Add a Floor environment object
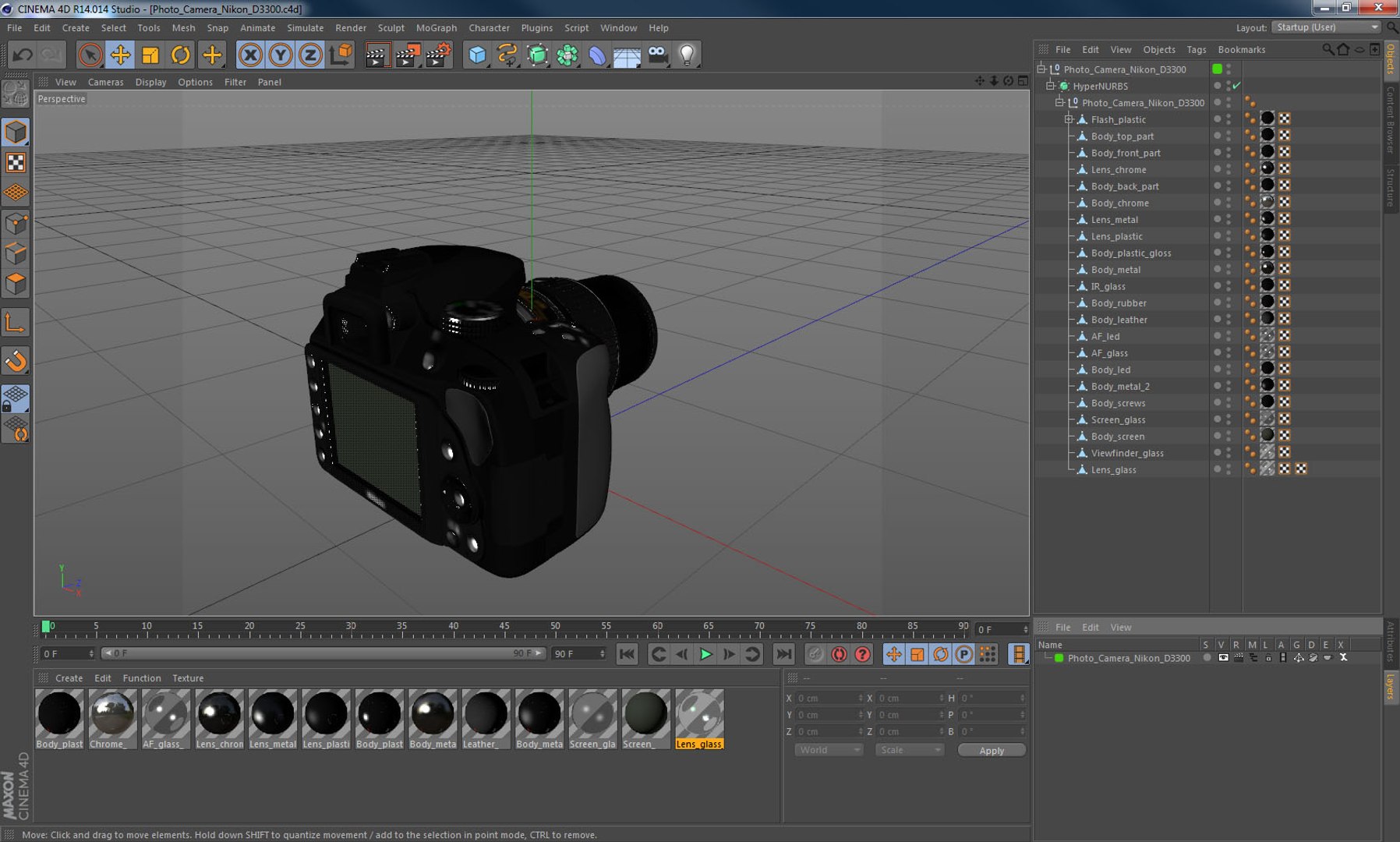The width and height of the screenshot is (1400, 842). (627, 55)
